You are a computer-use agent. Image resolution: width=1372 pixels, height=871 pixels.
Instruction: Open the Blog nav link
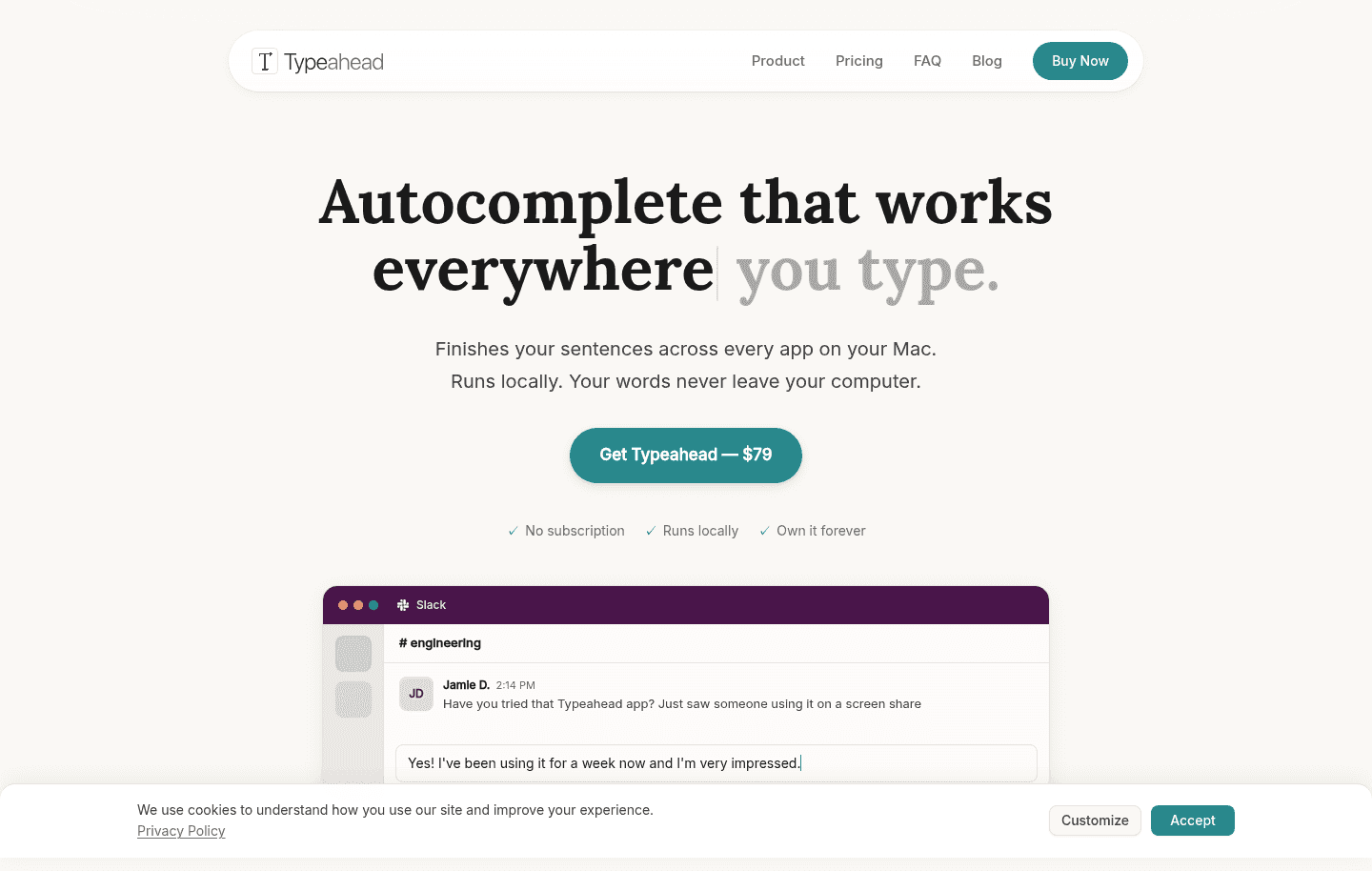[987, 61]
